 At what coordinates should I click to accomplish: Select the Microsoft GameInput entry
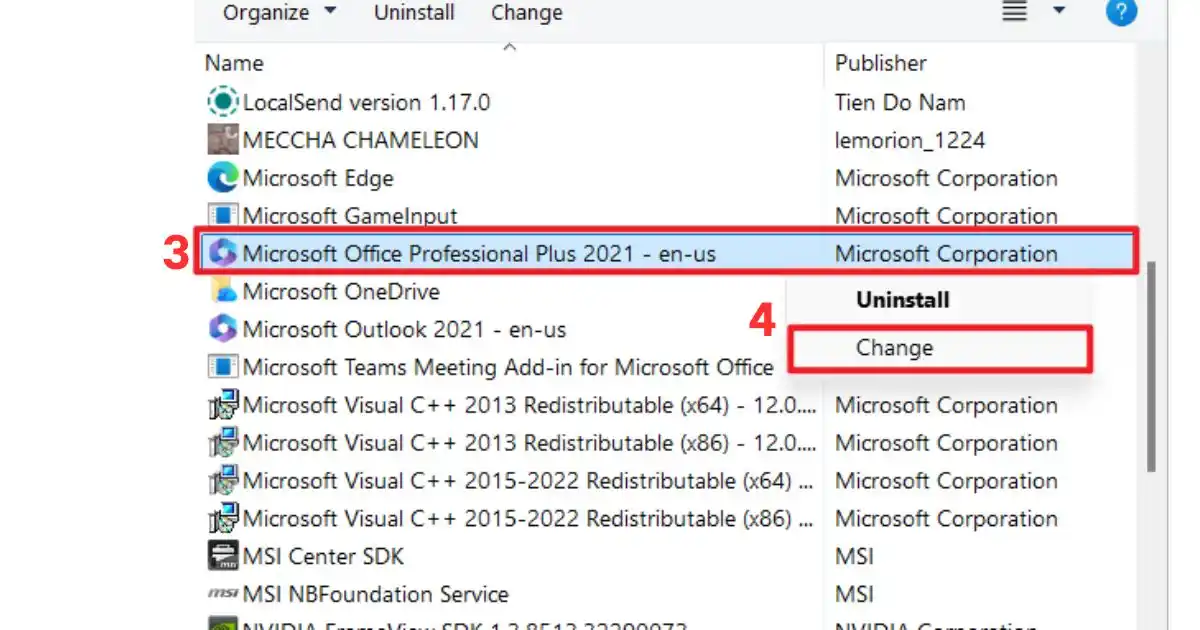coord(350,216)
